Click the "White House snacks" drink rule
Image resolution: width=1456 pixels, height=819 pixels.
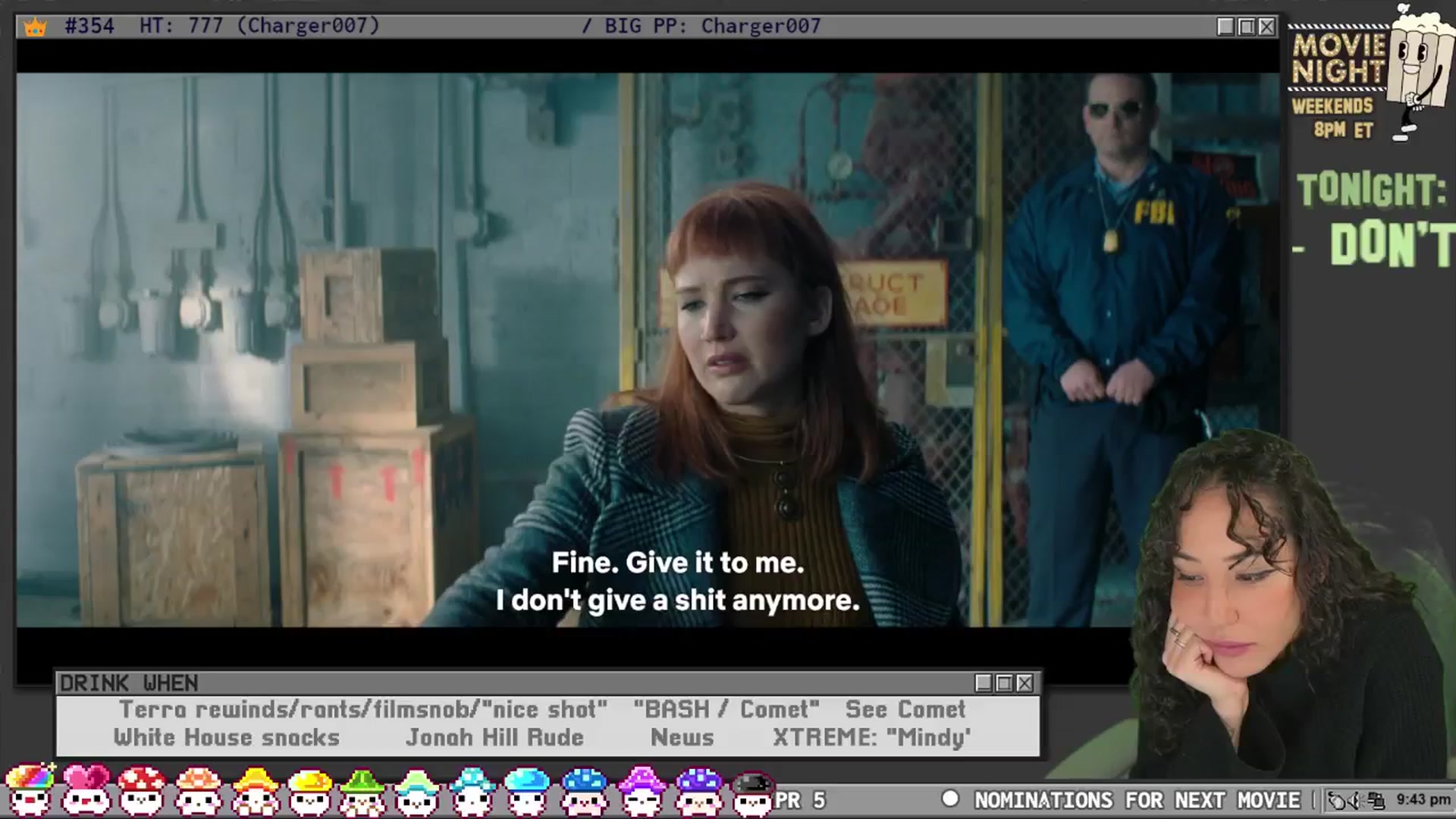pos(227,737)
